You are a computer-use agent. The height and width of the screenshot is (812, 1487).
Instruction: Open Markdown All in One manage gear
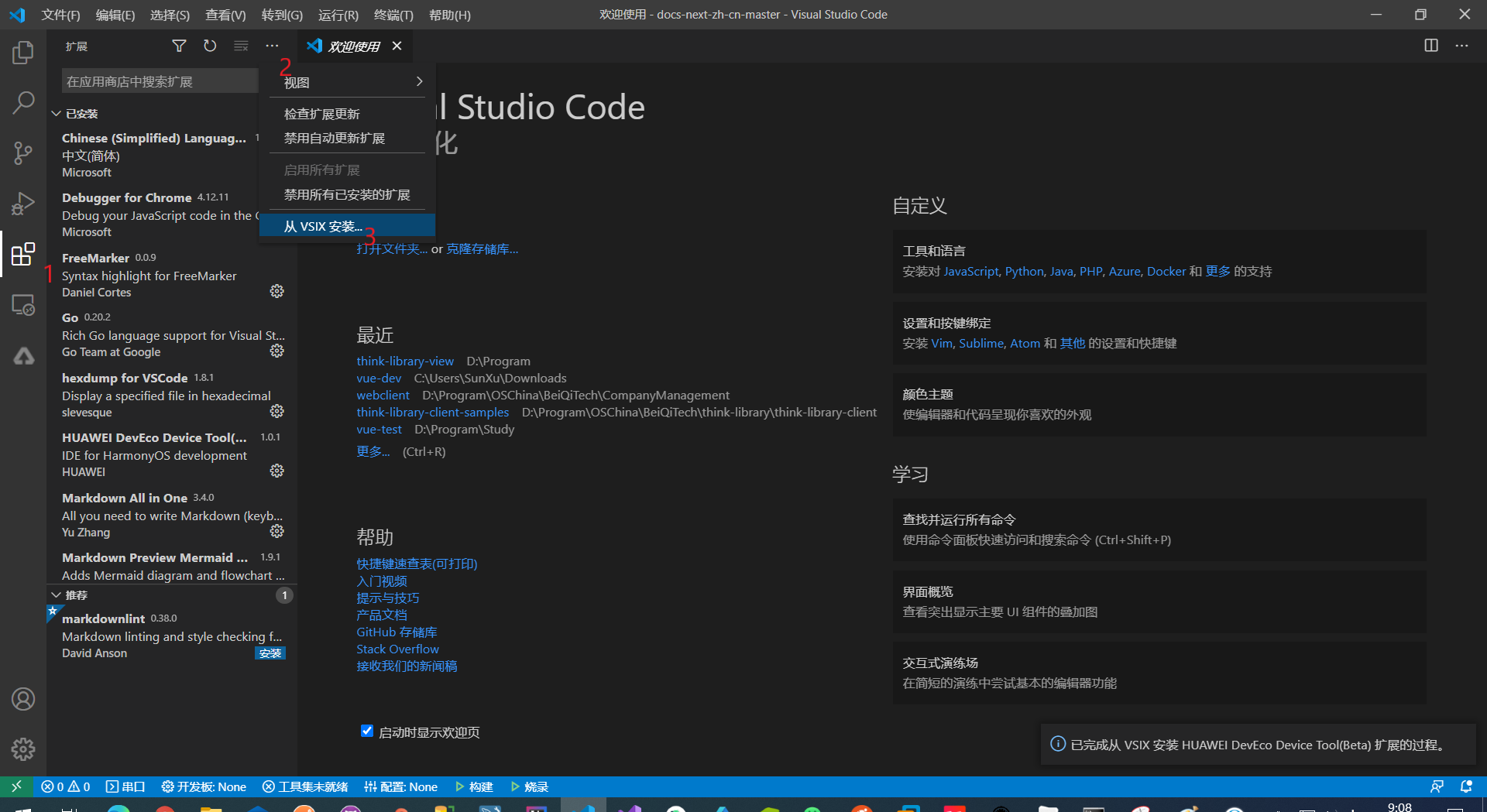[276, 531]
